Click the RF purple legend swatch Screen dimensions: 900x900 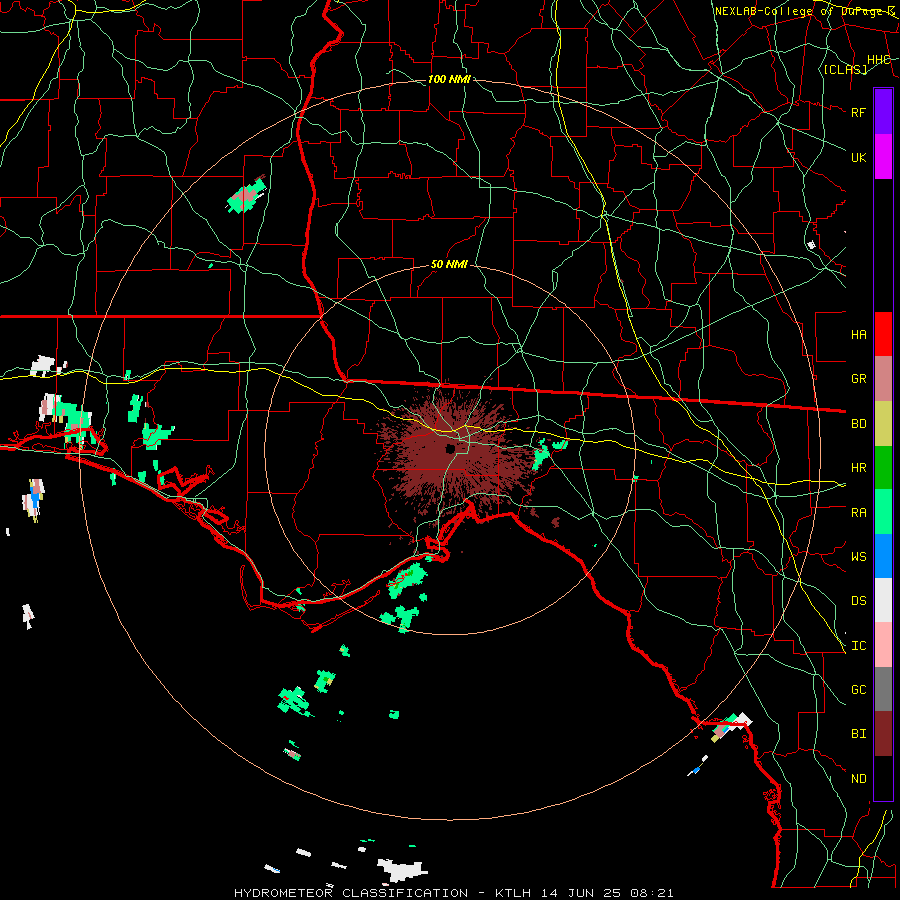(x=883, y=112)
